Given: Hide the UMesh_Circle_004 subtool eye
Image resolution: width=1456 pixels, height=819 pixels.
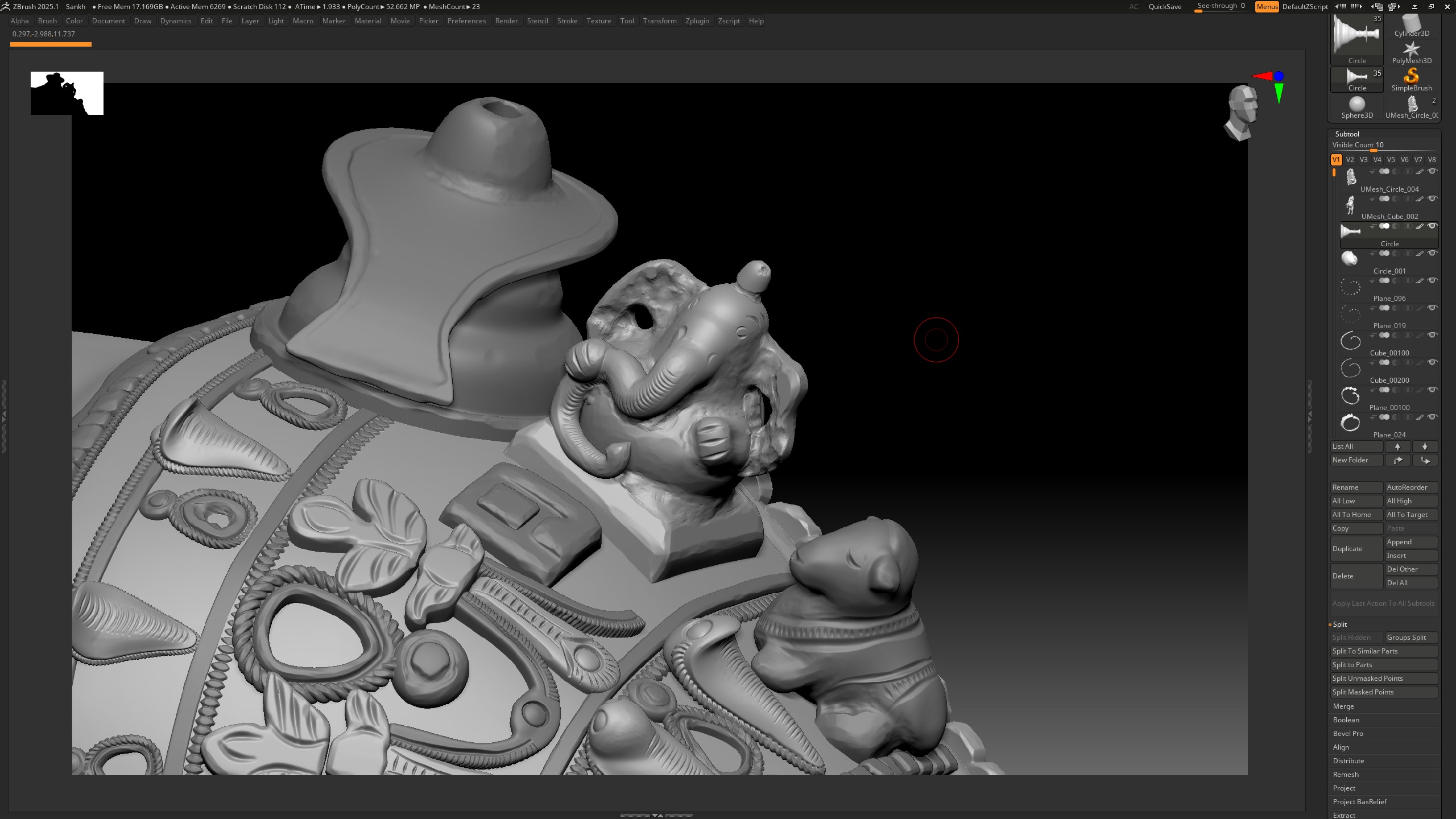Looking at the screenshot, I should [1433, 171].
